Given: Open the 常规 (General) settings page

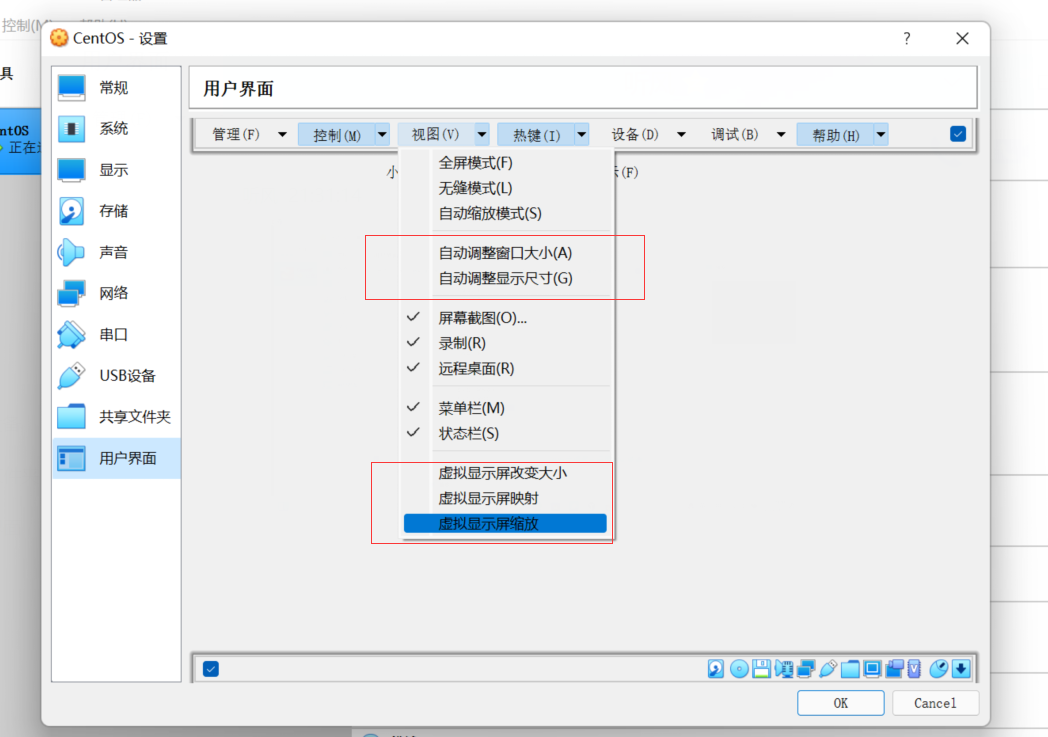Looking at the screenshot, I should coord(116,88).
